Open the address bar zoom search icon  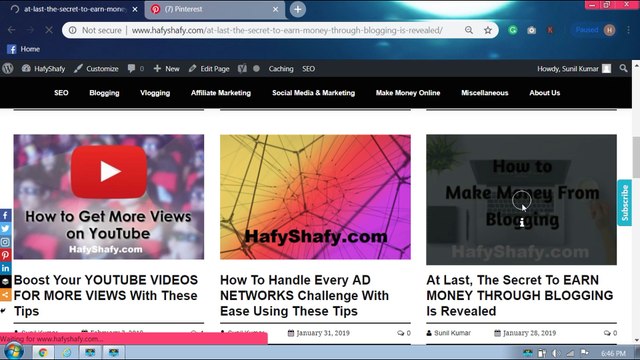click(469, 30)
